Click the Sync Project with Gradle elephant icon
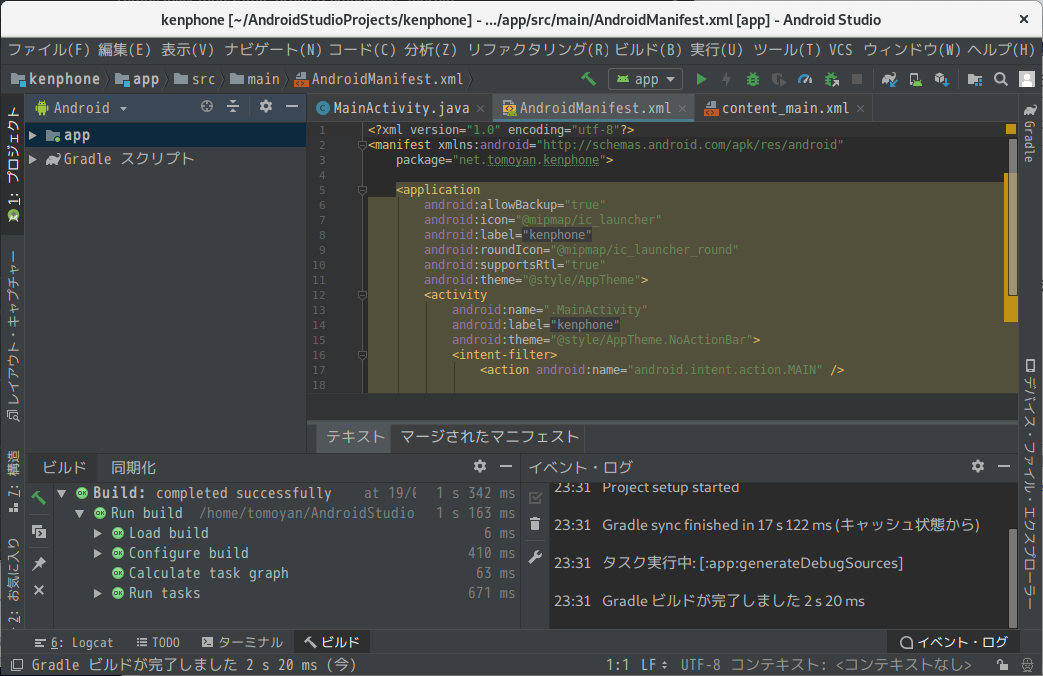Image resolution: width=1043 pixels, height=676 pixels. pyautogui.click(x=889, y=79)
